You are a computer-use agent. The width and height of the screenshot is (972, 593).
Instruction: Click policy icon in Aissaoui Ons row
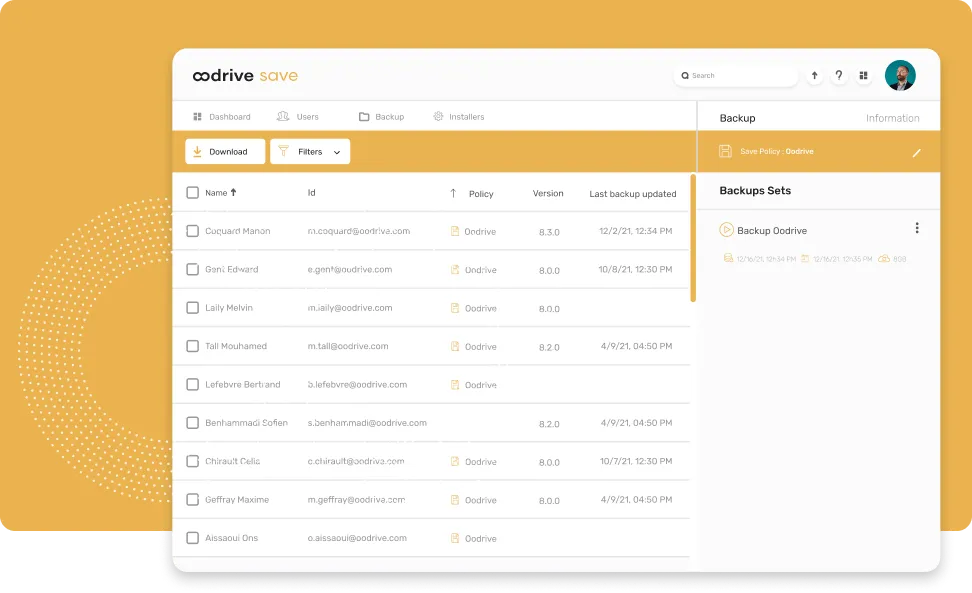click(455, 538)
